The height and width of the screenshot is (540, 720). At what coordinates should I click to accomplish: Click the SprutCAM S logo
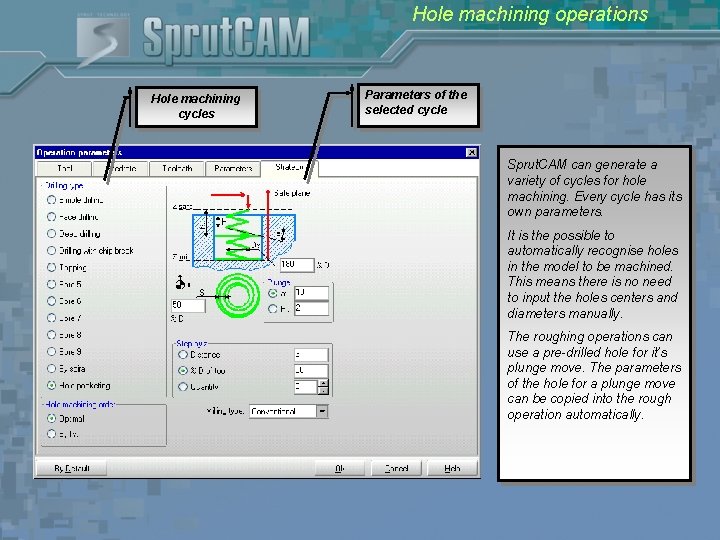pyautogui.click(x=102, y=41)
